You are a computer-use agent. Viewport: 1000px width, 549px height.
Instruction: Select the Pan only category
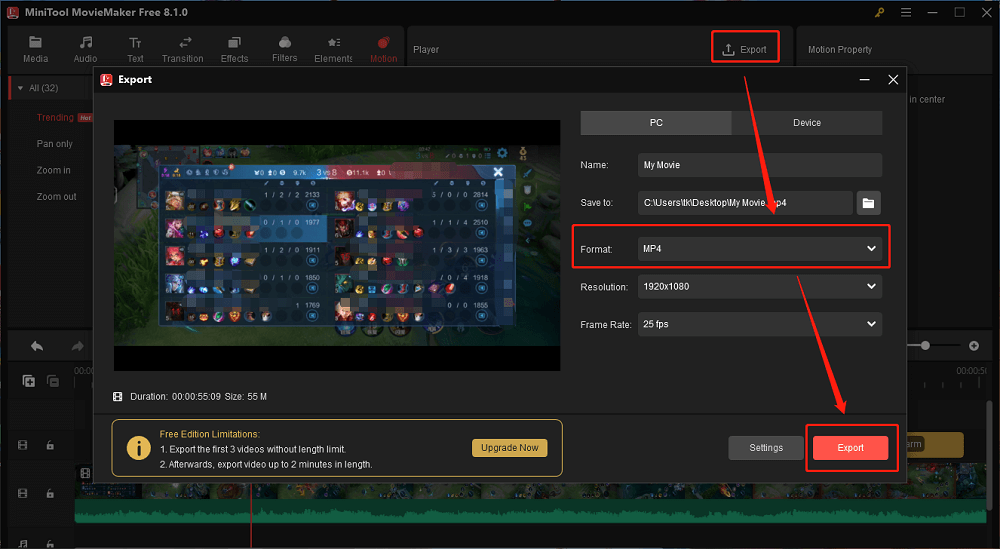pos(54,144)
